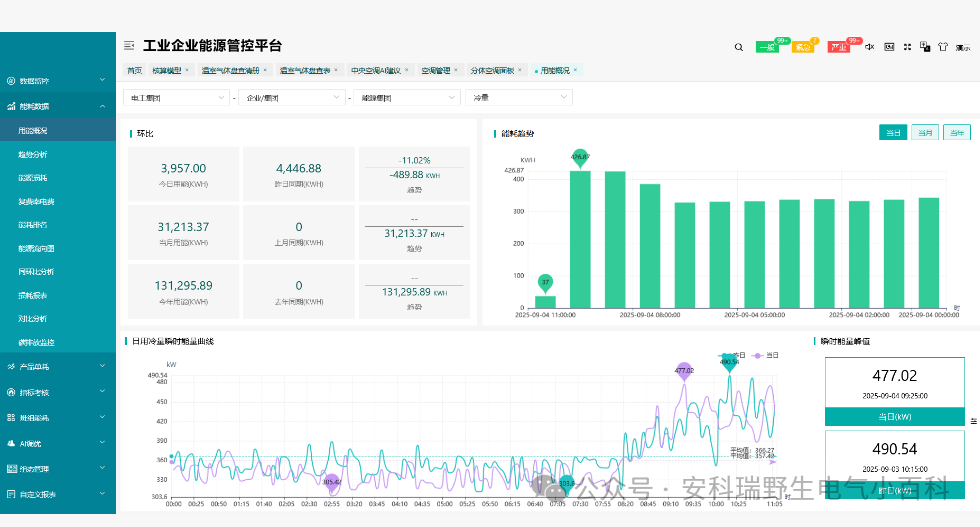Switch to the 首页 tab

click(x=134, y=71)
